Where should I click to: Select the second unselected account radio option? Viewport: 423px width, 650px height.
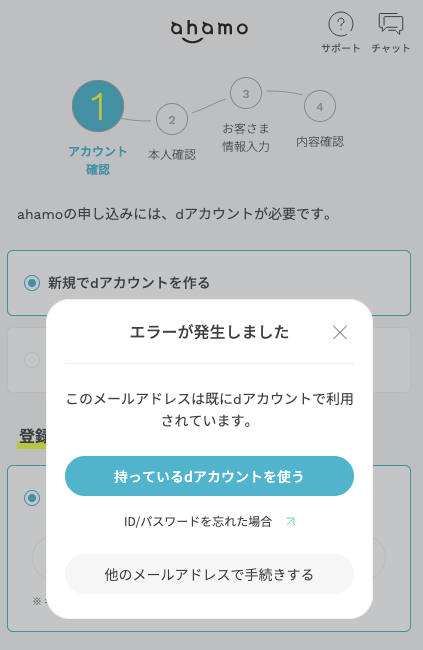tap(32, 360)
